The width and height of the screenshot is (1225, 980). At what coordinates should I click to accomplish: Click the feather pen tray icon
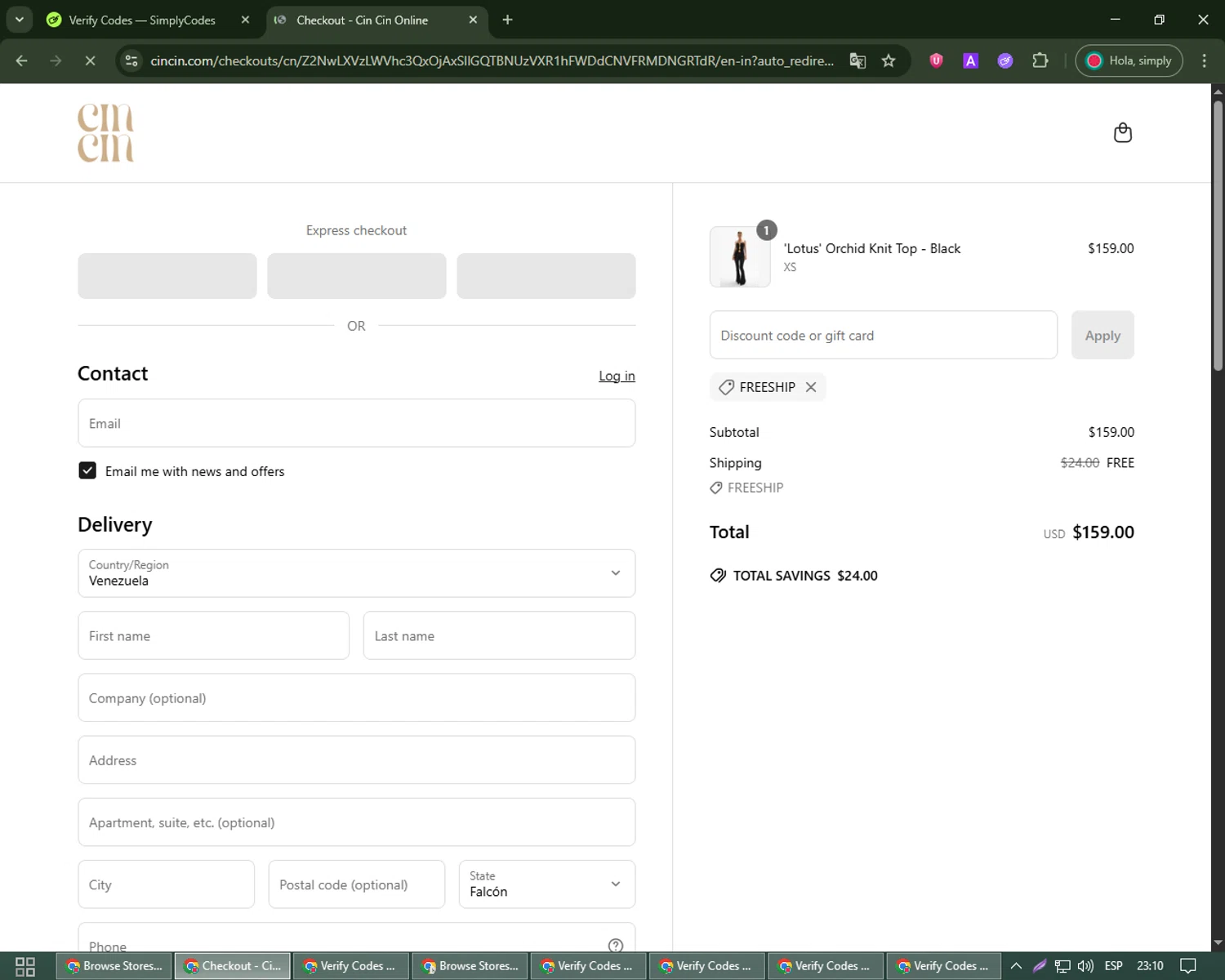(1040, 966)
